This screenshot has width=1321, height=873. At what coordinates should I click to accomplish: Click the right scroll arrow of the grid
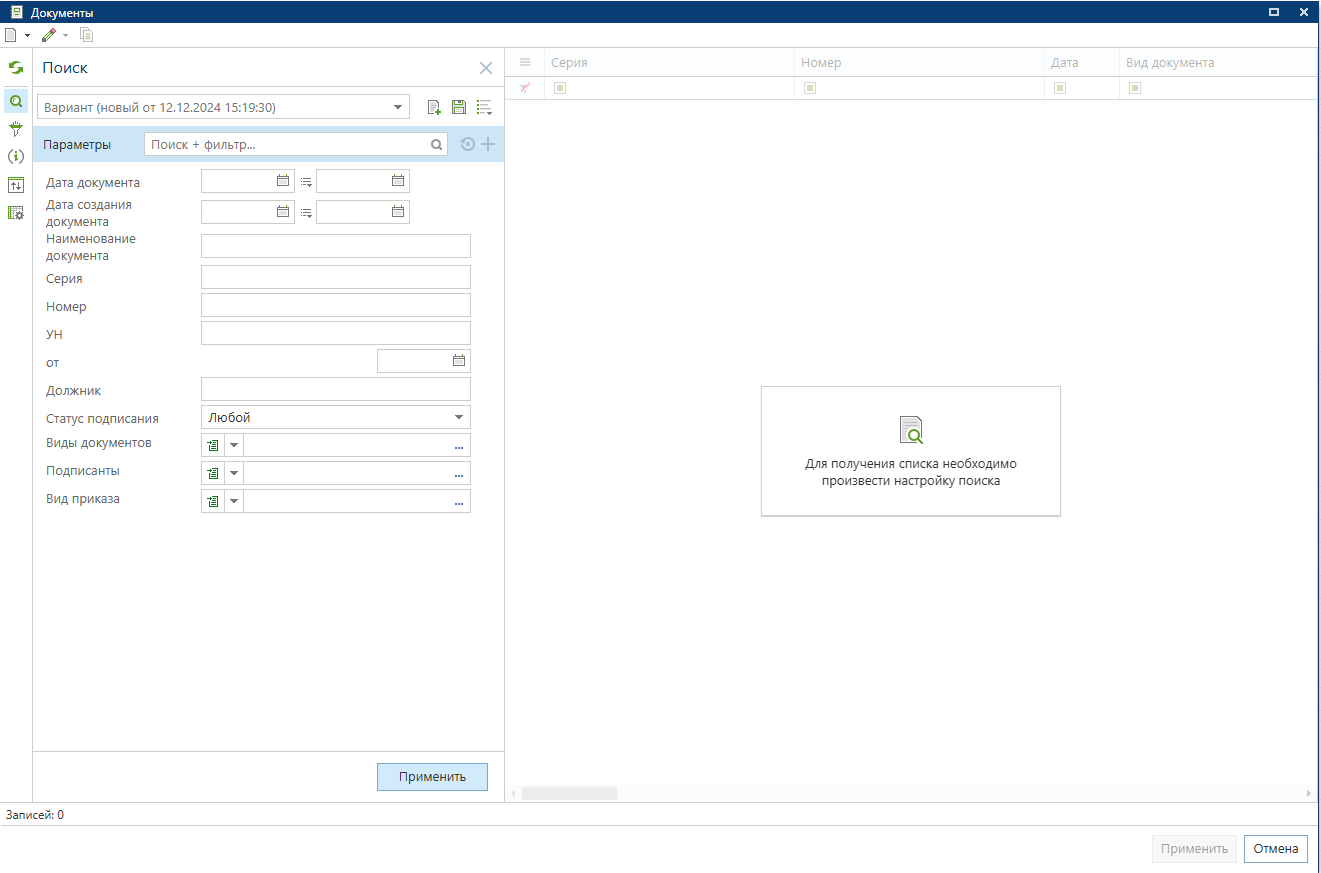click(x=1309, y=793)
